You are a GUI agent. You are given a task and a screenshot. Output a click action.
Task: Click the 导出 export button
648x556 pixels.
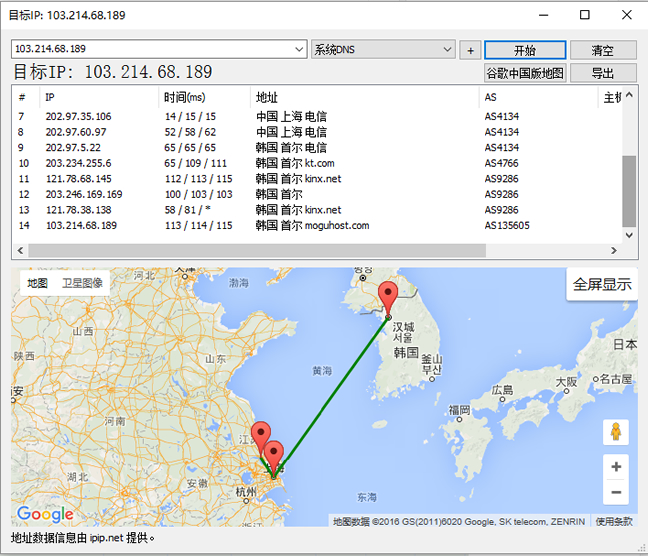pos(602,73)
